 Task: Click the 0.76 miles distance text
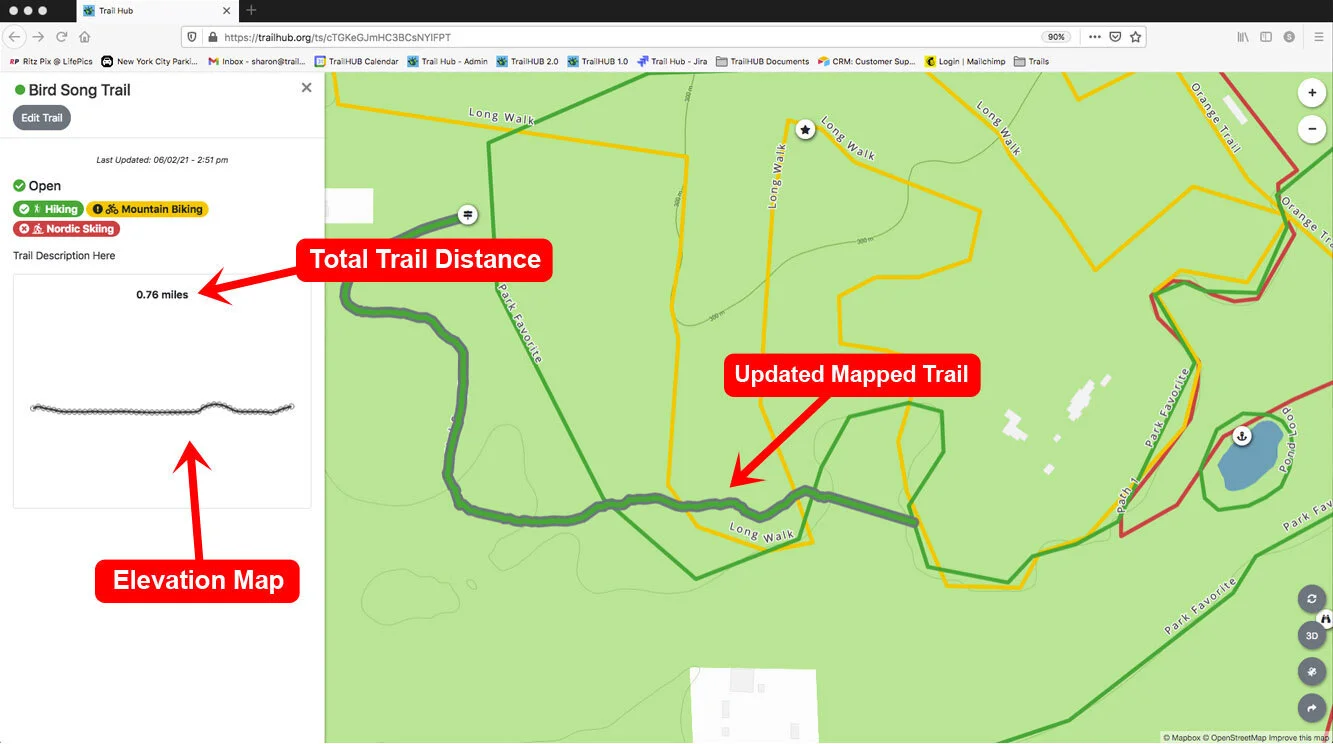point(162,295)
